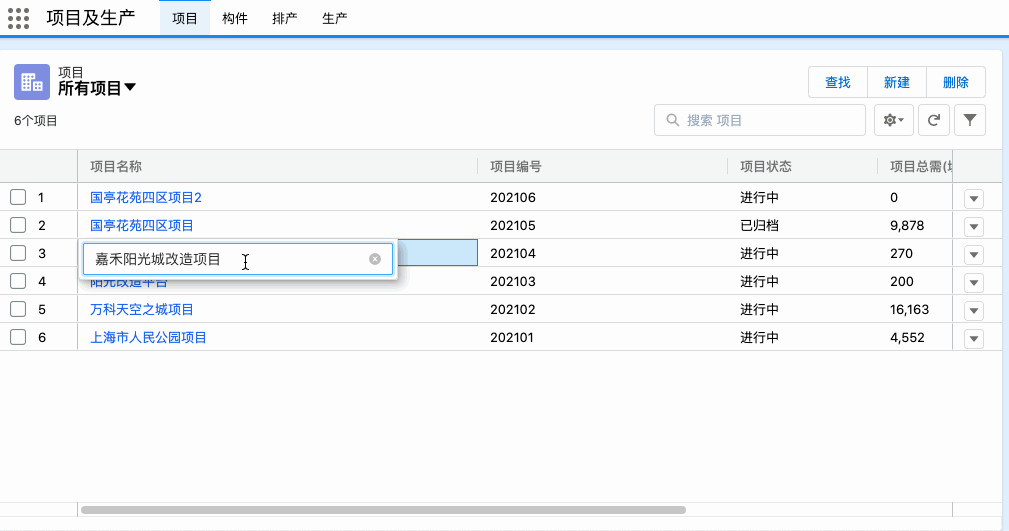
Task: Switch to the 构件 tab
Action: click(x=235, y=19)
